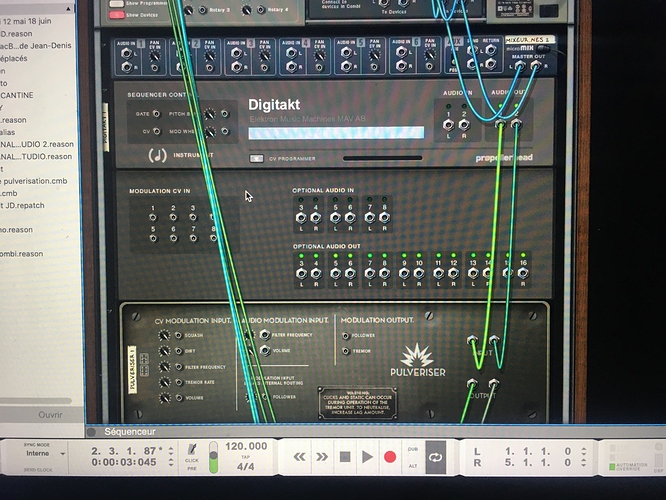The width and height of the screenshot is (666, 500).
Task: Click the 4/4 time signature field
Action: 246,467
